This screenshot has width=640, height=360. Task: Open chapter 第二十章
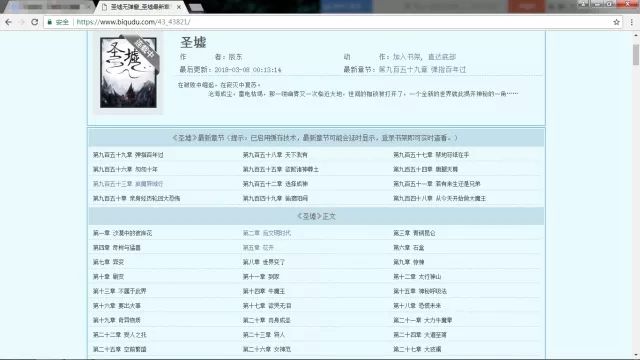point(267,320)
